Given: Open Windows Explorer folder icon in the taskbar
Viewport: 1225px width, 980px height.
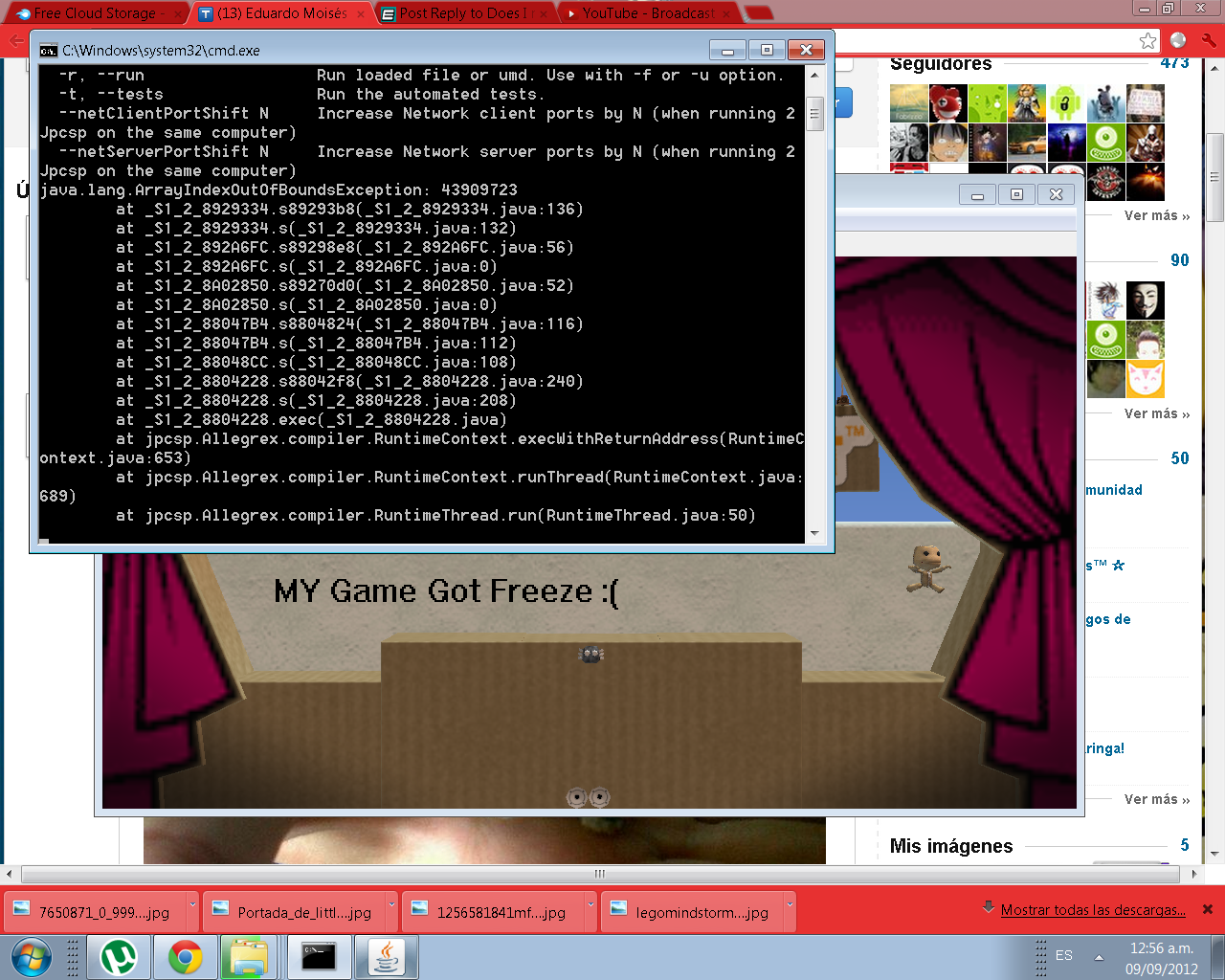Looking at the screenshot, I should (249, 957).
